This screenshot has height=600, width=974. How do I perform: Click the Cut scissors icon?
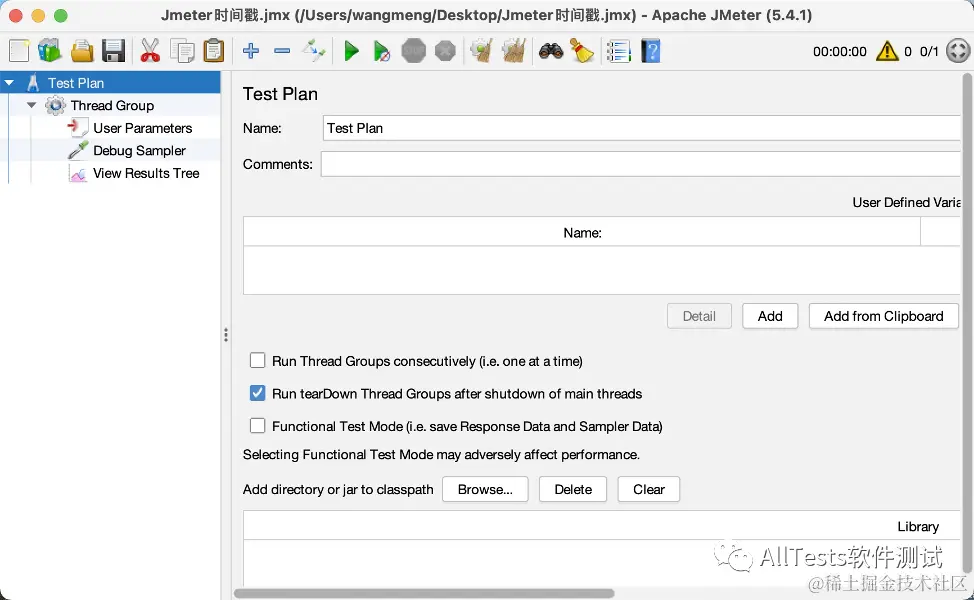150,51
